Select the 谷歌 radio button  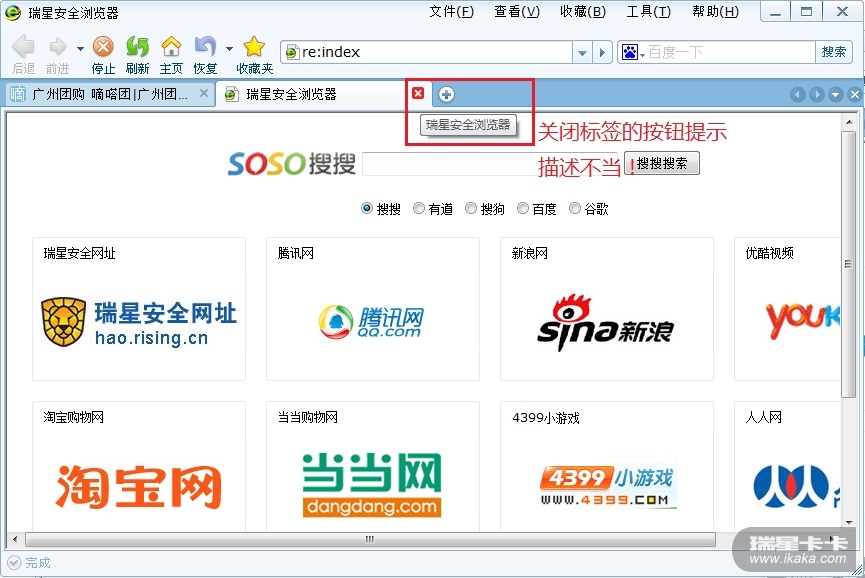pyautogui.click(x=574, y=208)
